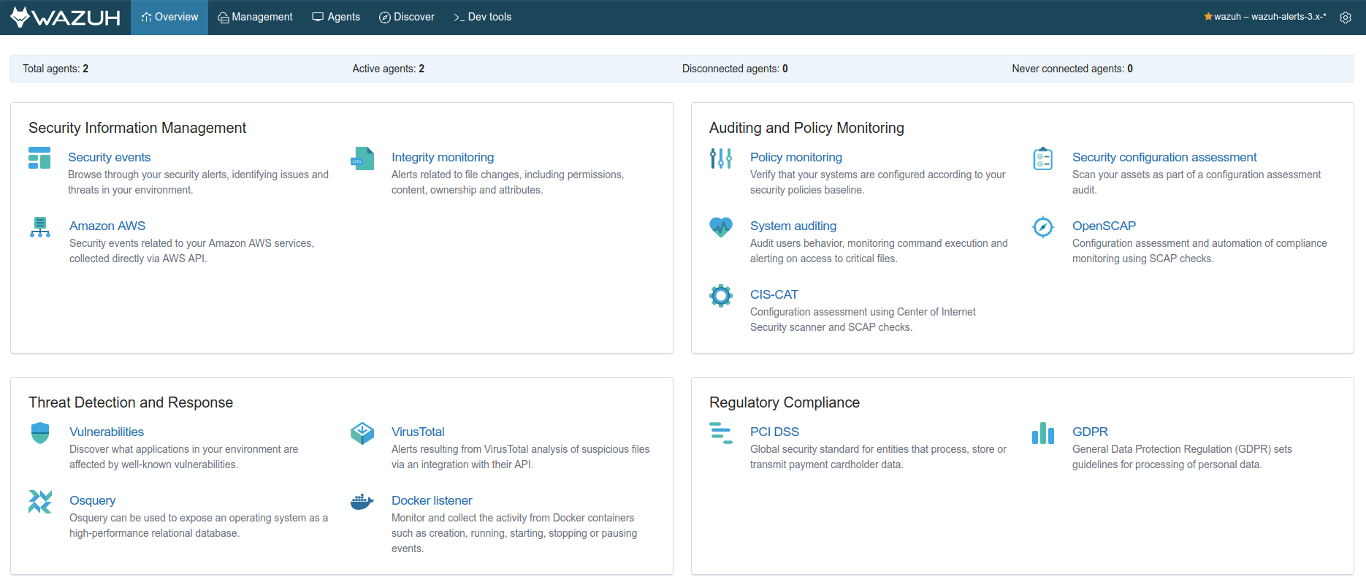Click the OpenSCAP compass icon

pyautogui.click(x=1043, y=227)
